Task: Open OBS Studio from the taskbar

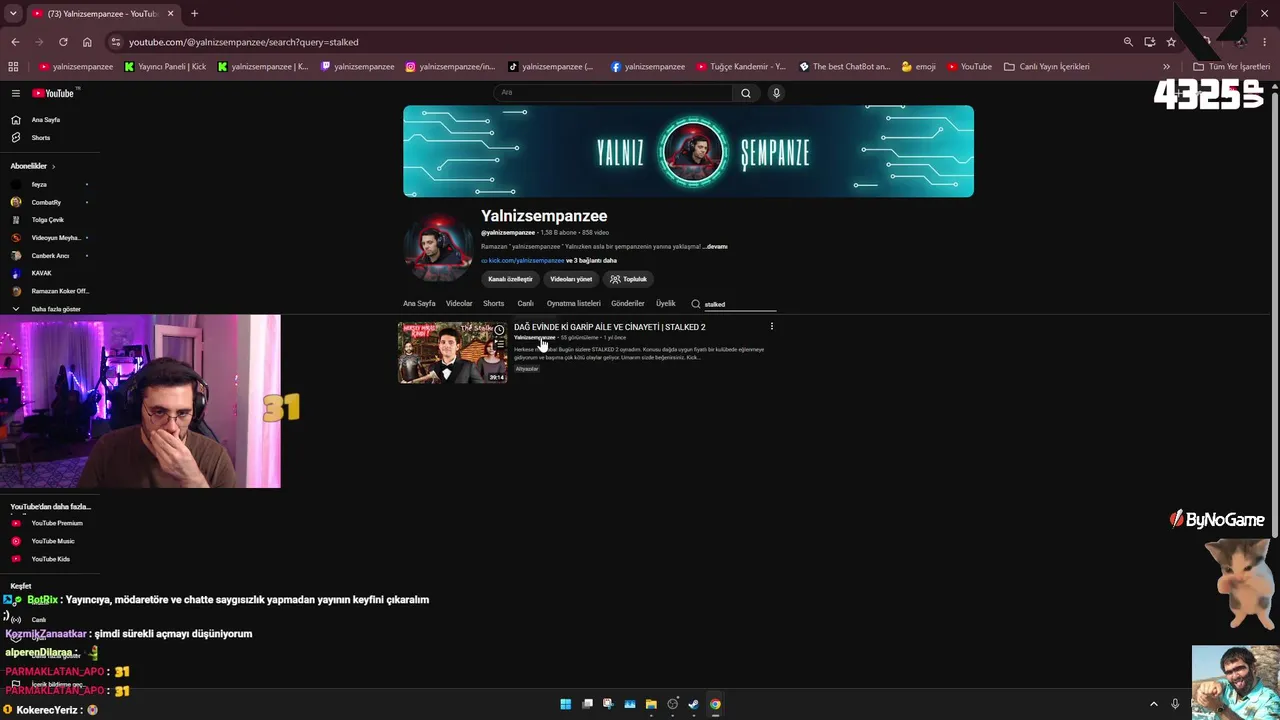Action: (672, 704)
